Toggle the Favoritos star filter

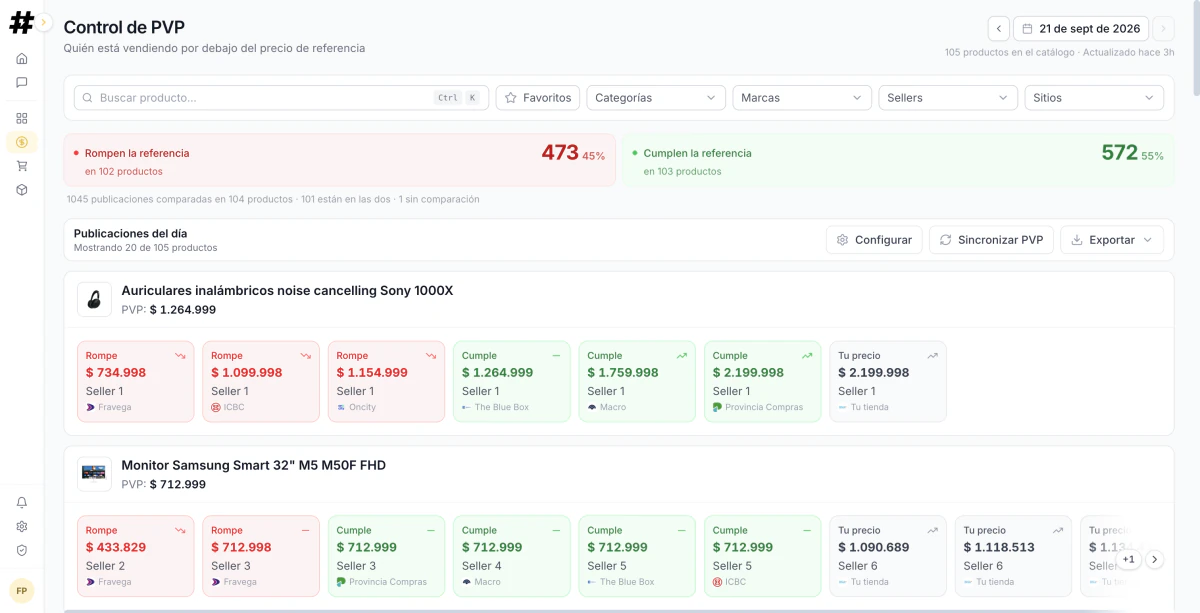(x=538, y=98)
